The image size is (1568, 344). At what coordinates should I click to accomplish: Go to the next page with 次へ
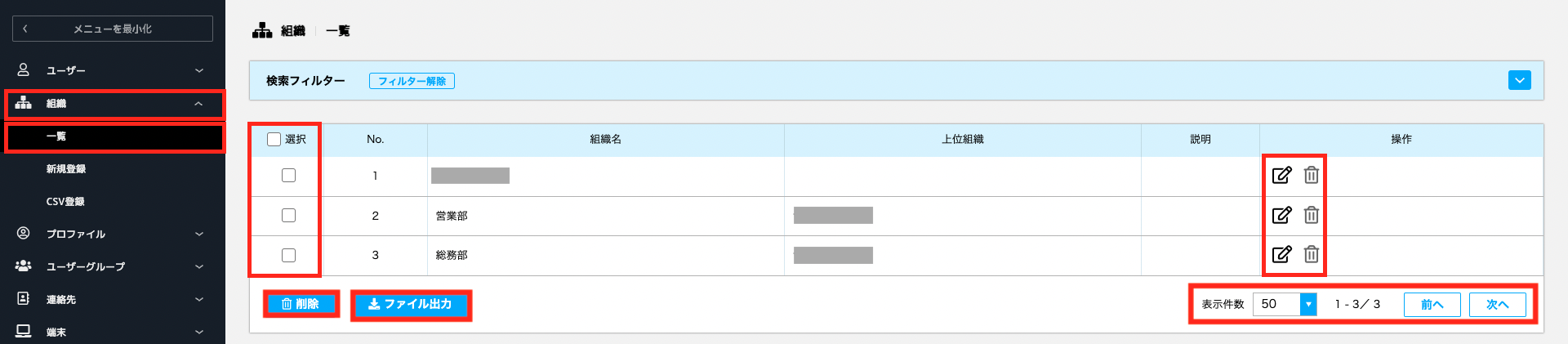(1498, 304)
